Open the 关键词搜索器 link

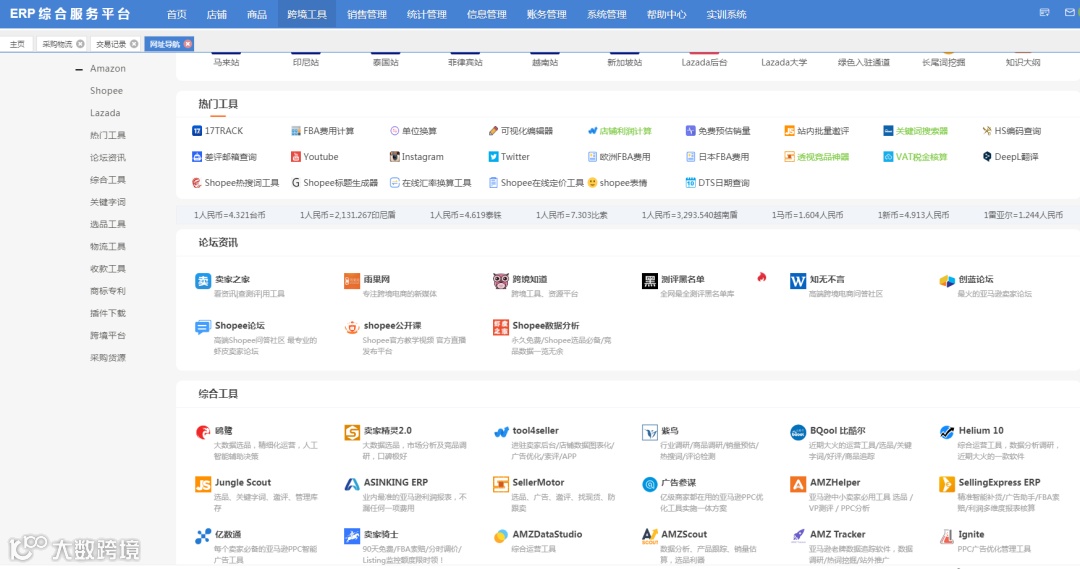coord(922,131)
